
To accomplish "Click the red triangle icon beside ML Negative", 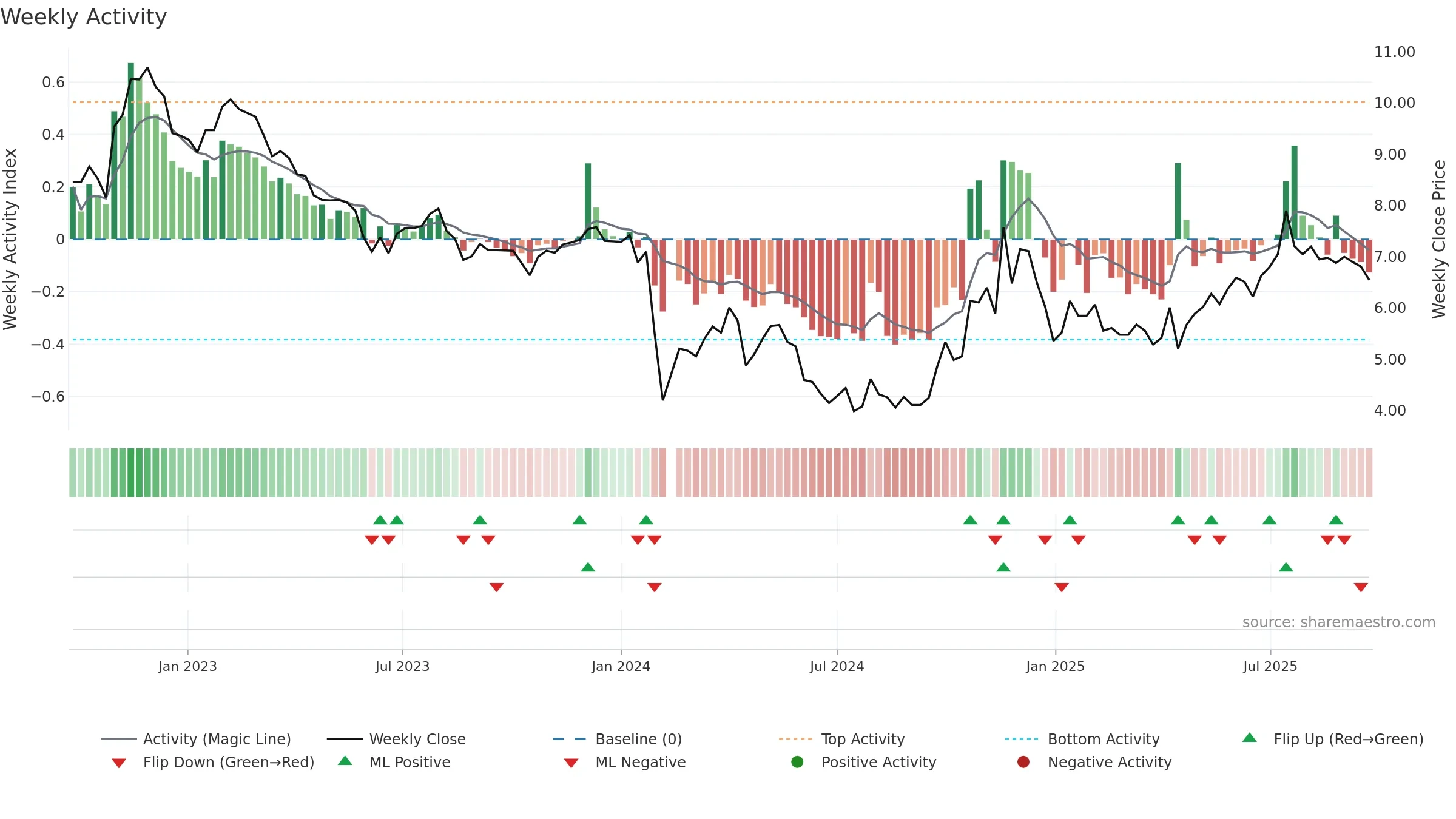I will 571,763.
